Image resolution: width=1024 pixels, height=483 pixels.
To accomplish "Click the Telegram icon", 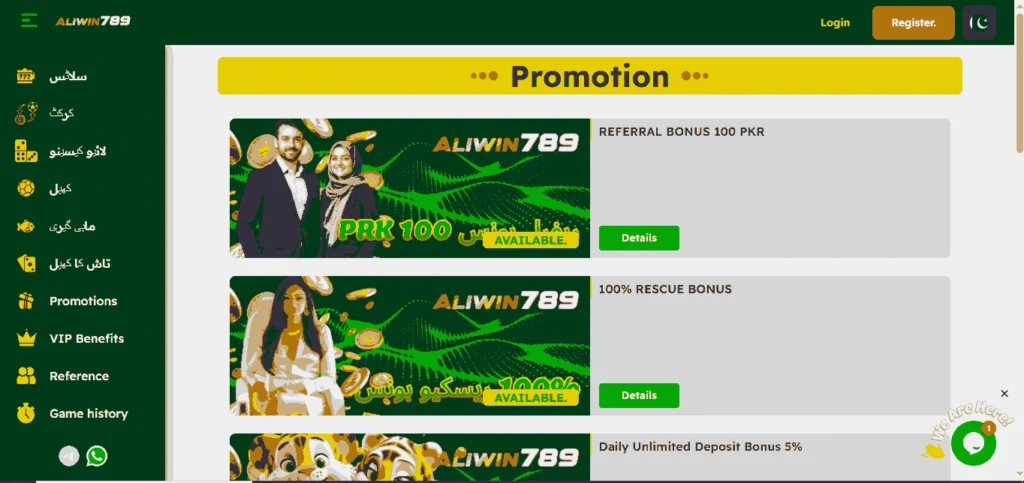I will coord(69,456).
